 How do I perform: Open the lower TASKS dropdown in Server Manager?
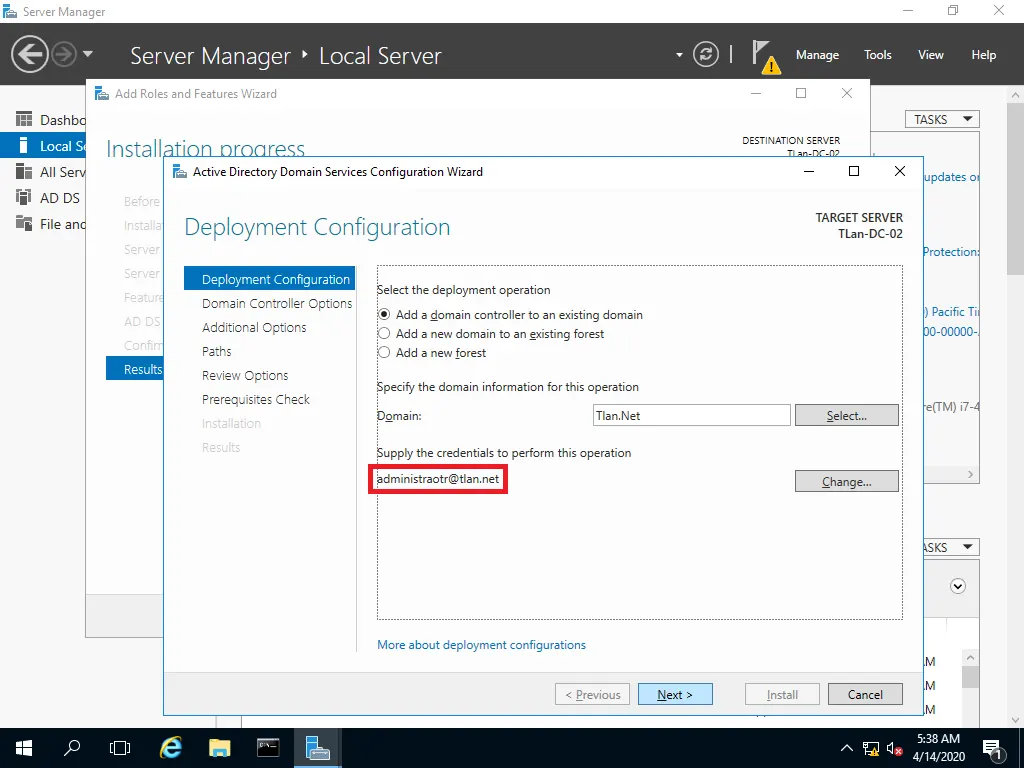pos(950,547)
